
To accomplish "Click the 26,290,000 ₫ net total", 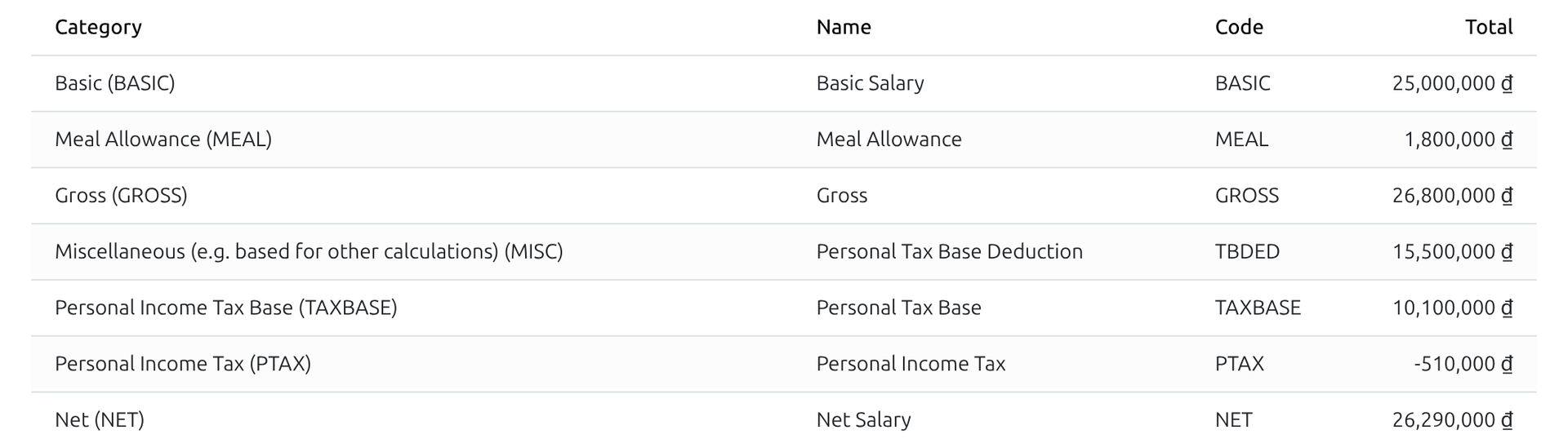I will point(1453,420).
